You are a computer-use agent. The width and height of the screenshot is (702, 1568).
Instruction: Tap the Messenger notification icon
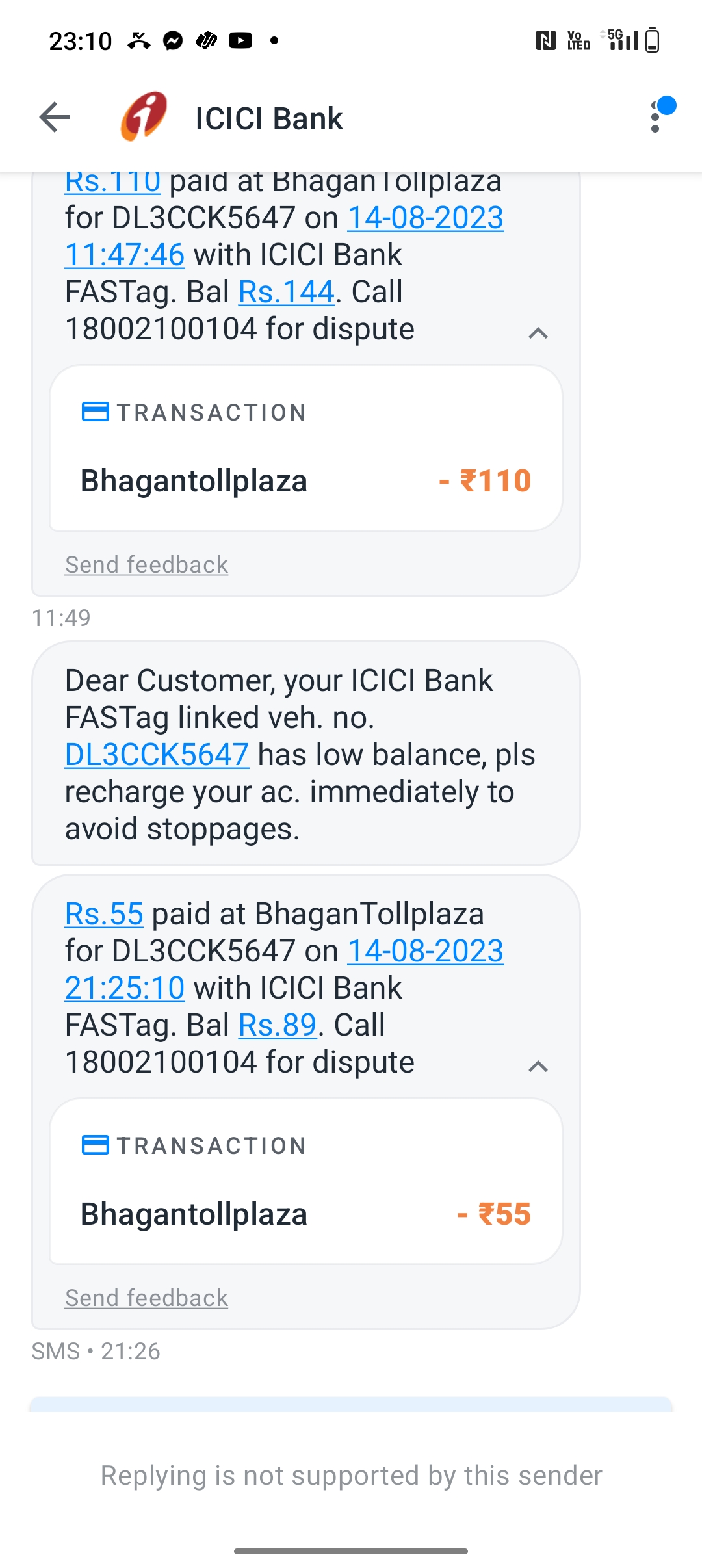[173, 41]
